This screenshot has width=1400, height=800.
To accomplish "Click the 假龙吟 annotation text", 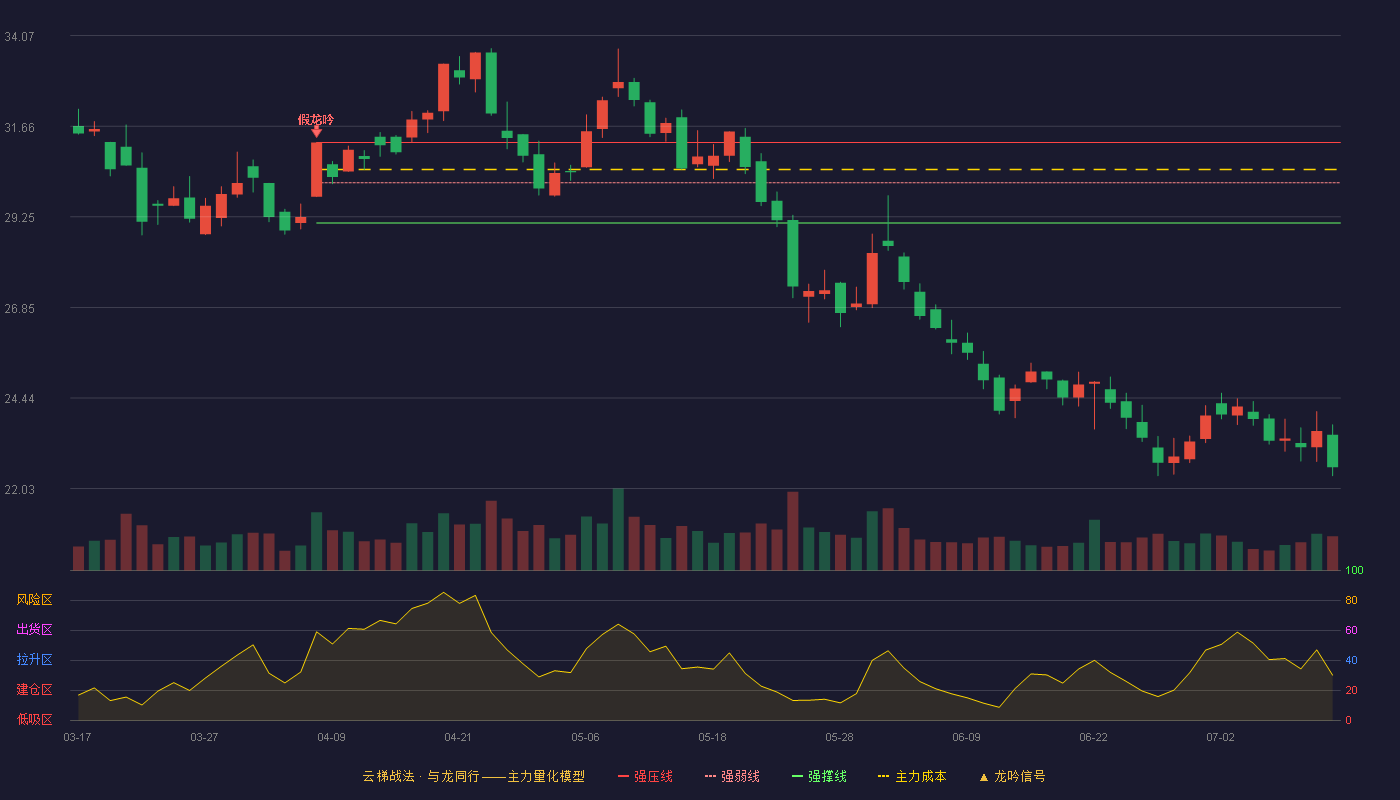I will 316,119.
